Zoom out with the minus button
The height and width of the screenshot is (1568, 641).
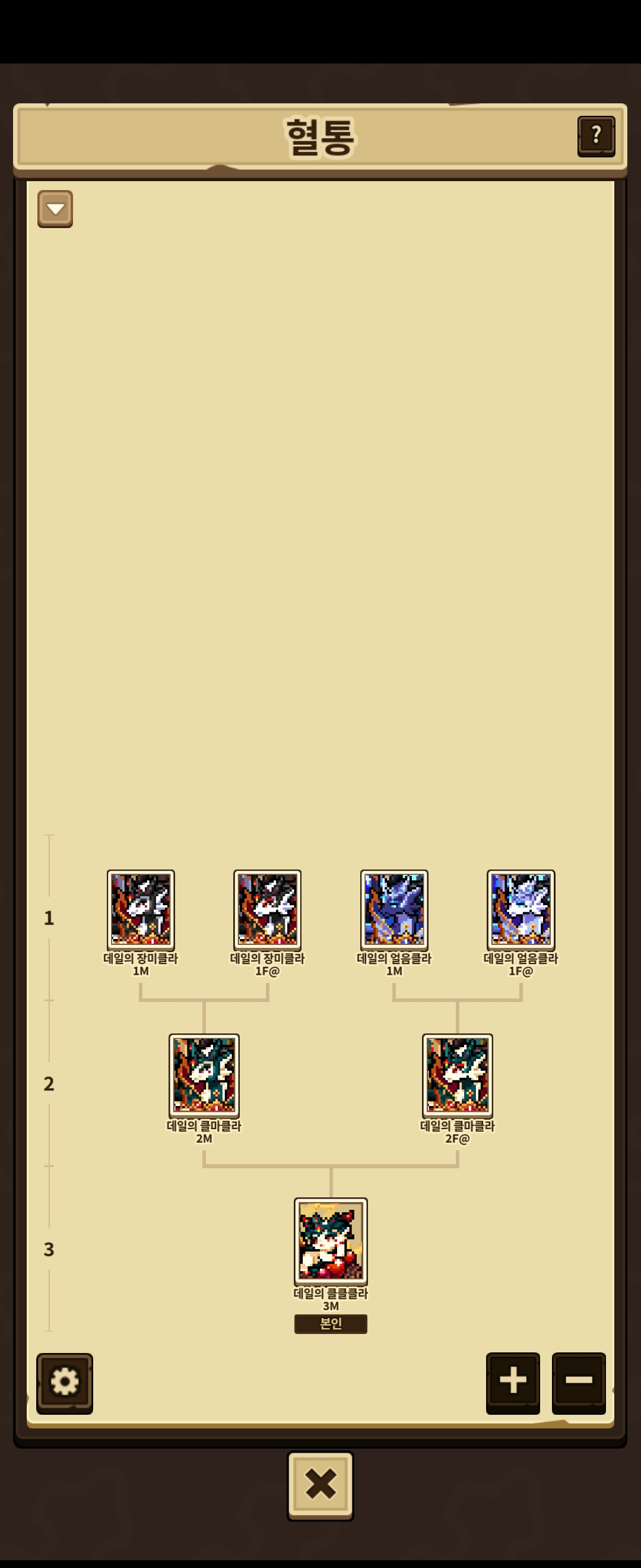click(578, 1382)
